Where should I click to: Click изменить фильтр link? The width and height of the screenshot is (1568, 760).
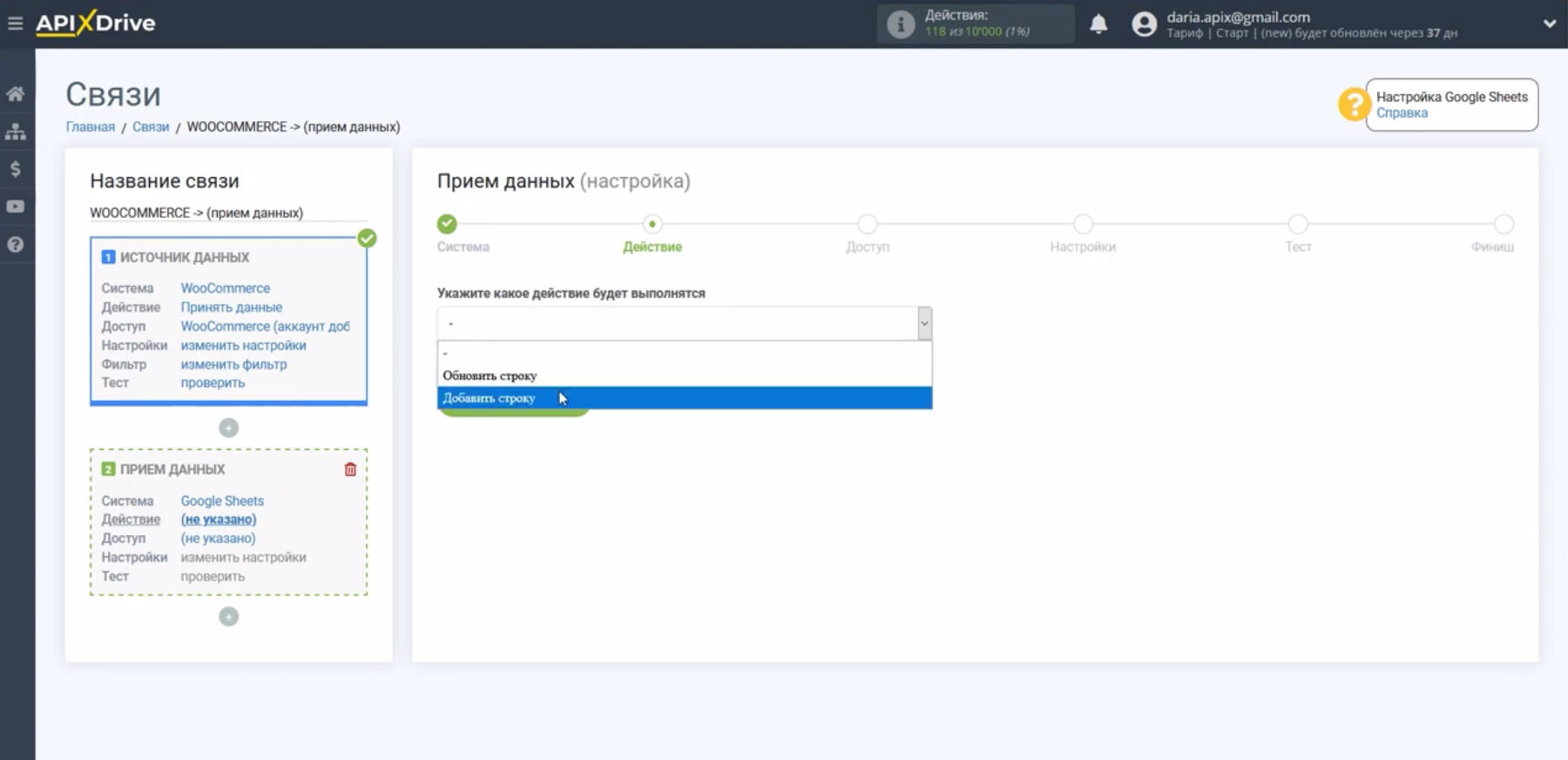pyautogui.click(x=233, y=365)
